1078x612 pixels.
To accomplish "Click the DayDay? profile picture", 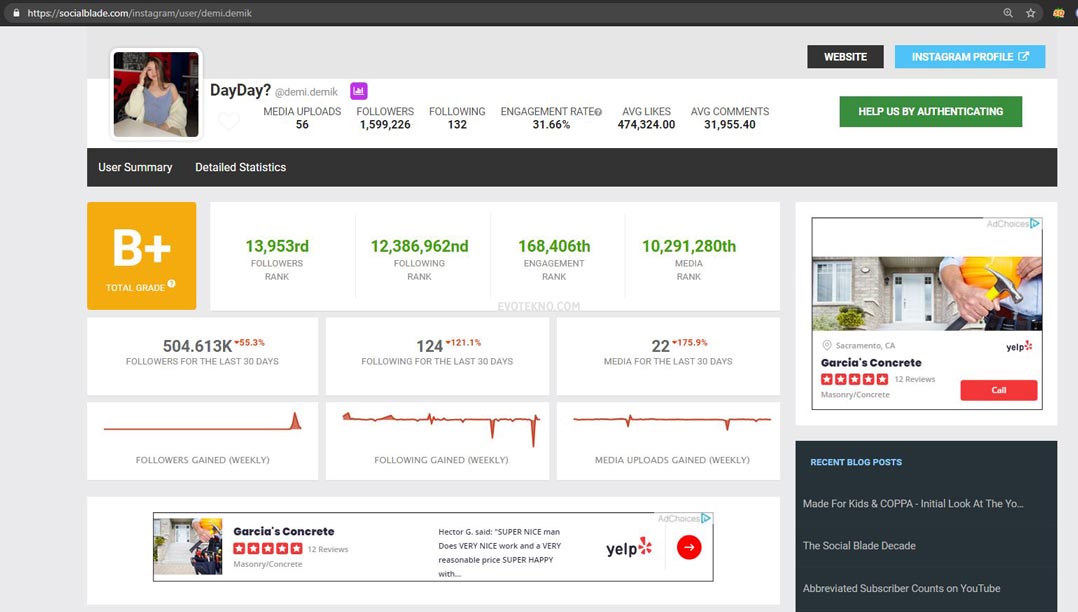I will coord(156,94).
